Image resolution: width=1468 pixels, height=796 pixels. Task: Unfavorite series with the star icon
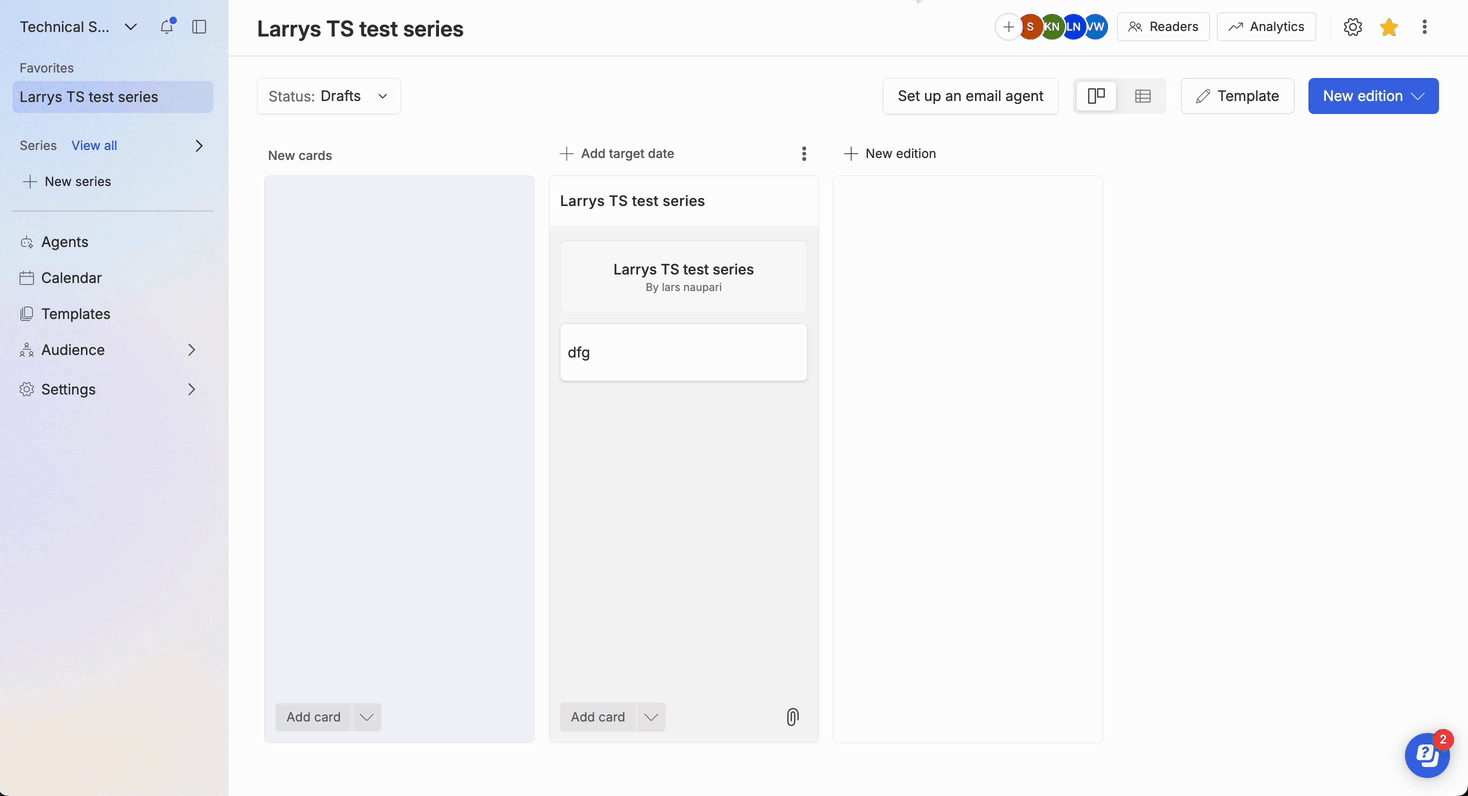[x=1389, y=27]
